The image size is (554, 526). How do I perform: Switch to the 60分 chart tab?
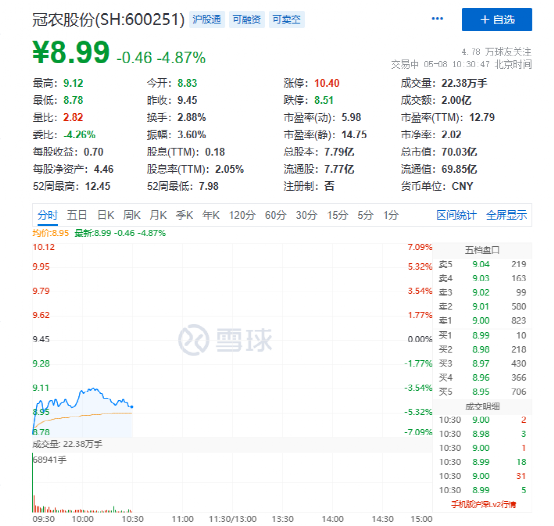click(276, 215)
